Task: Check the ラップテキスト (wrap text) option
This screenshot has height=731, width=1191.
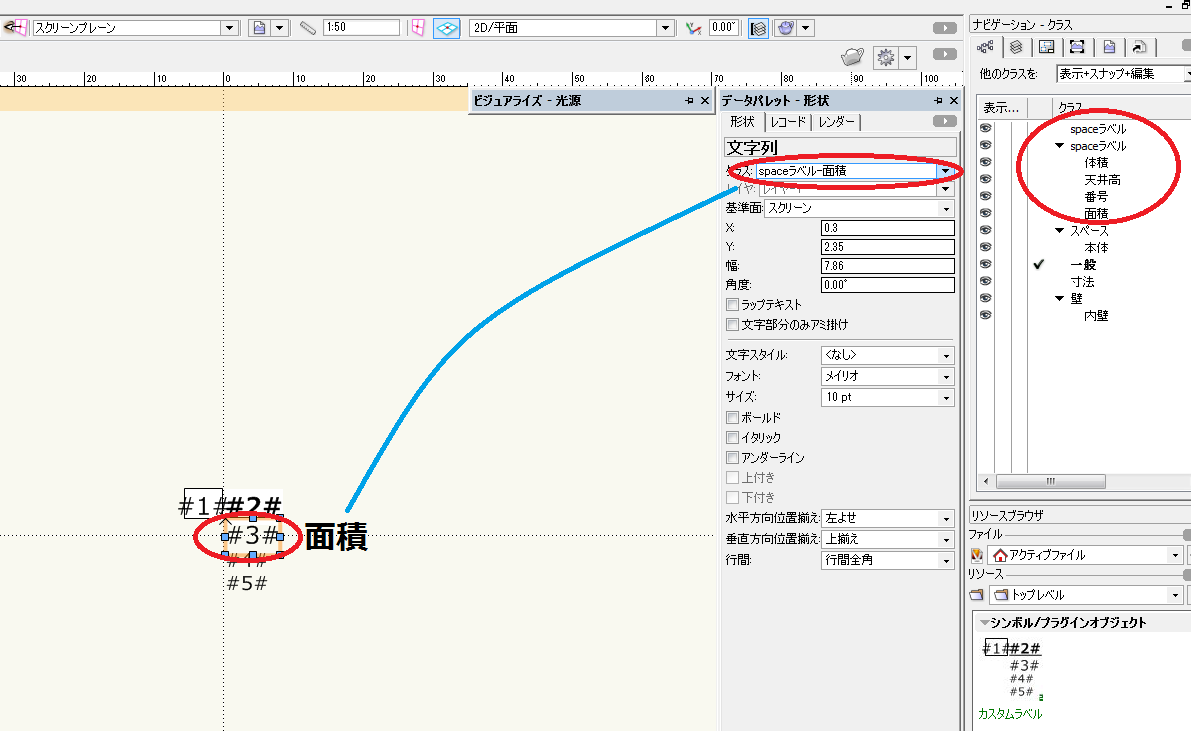Action: click(733, 305)
